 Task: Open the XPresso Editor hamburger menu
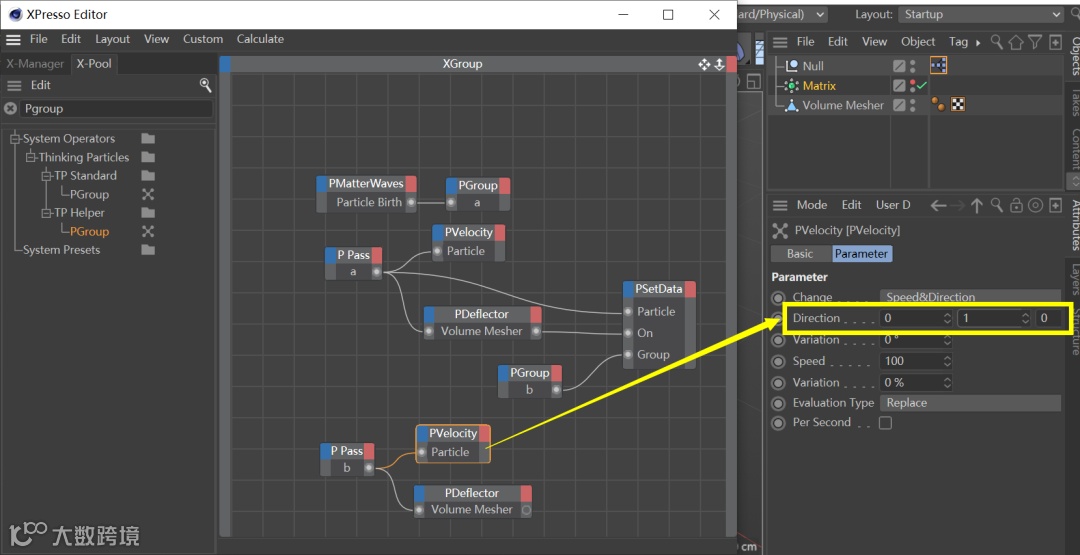(x=13, y=39)
